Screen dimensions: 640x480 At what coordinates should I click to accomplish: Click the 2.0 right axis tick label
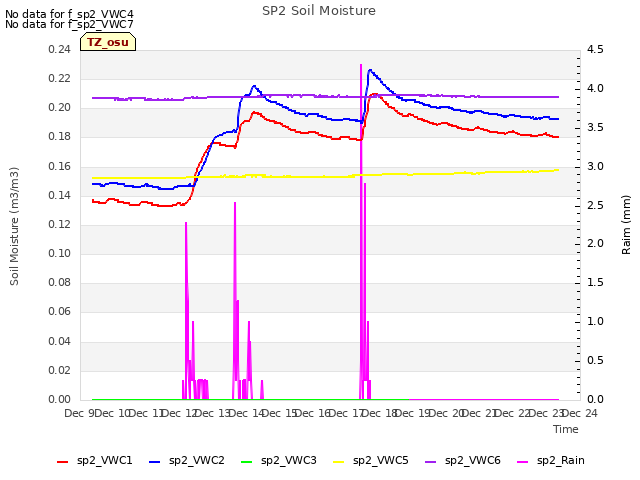point(595,244)
